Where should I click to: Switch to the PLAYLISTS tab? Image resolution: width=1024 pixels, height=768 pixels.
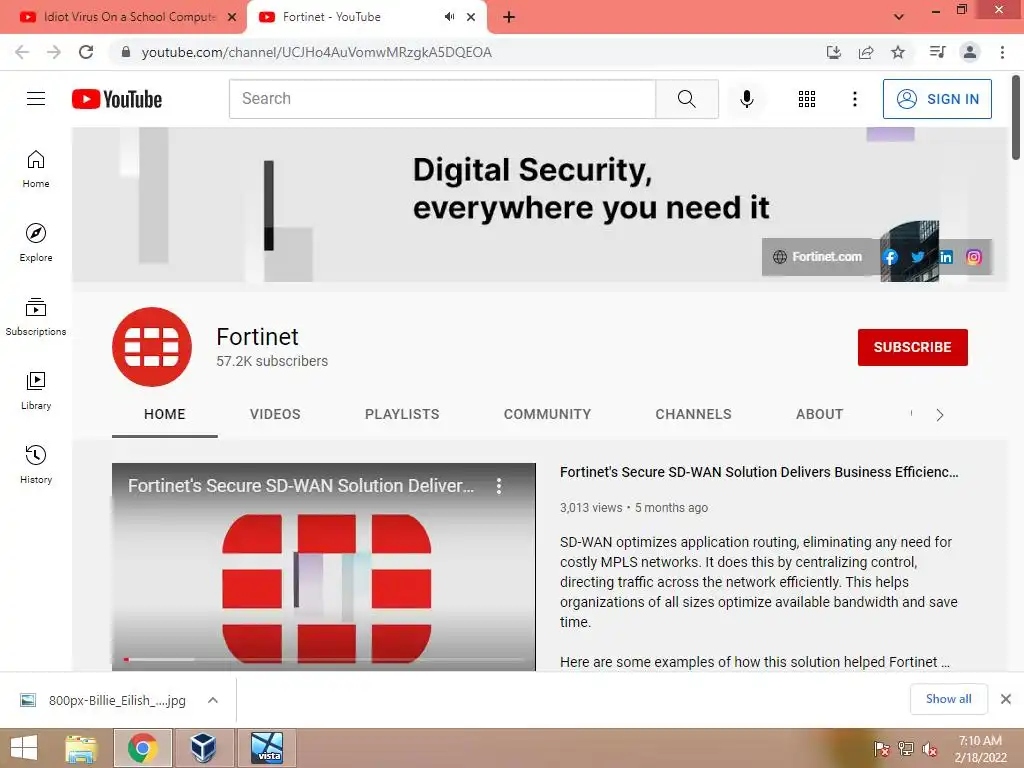coord(402,414)
